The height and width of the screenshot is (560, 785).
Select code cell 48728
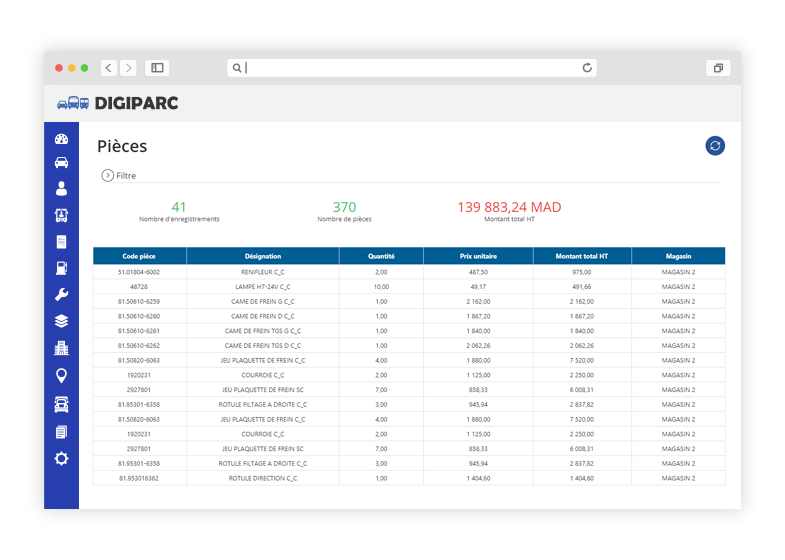pos(139,287)
